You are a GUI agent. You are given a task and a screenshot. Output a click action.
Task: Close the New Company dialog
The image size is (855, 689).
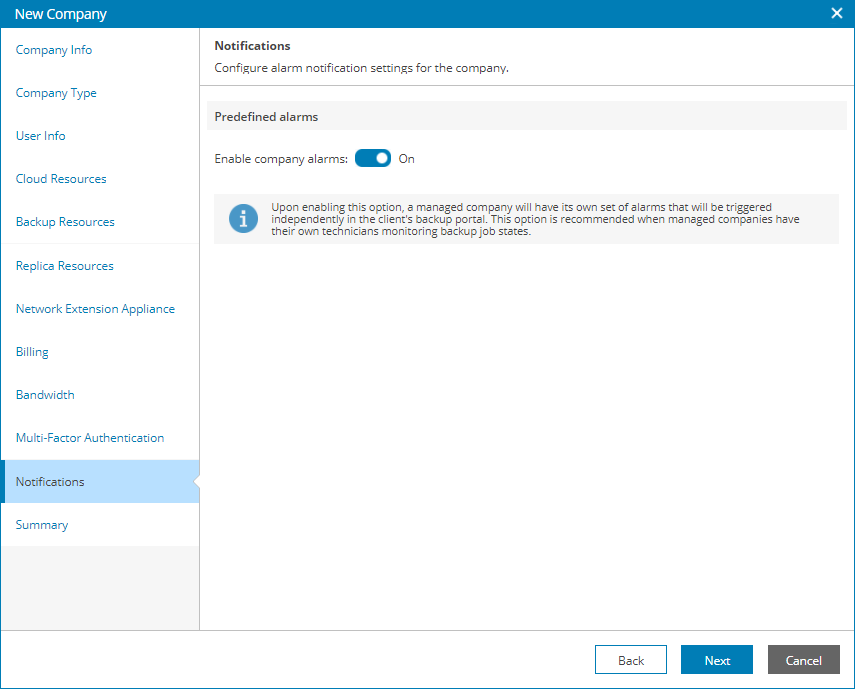837,14
